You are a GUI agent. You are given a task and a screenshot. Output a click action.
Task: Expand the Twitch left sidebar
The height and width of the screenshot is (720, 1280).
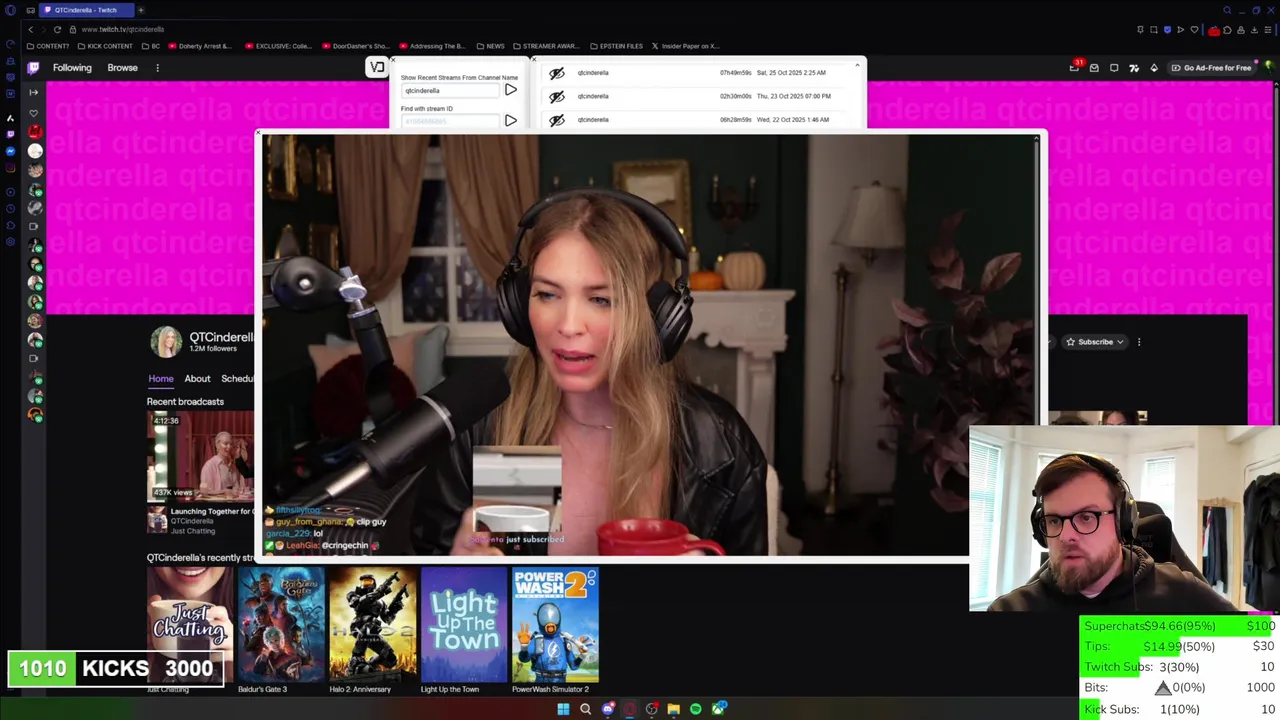pyautogui.click(x=33, y=92)
